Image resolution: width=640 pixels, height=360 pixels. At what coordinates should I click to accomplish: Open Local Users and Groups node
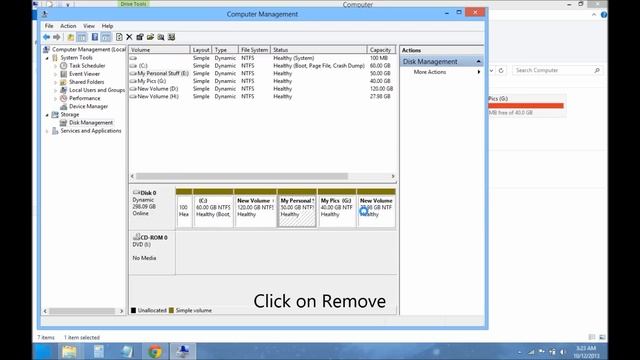click(x=97, y=90)
